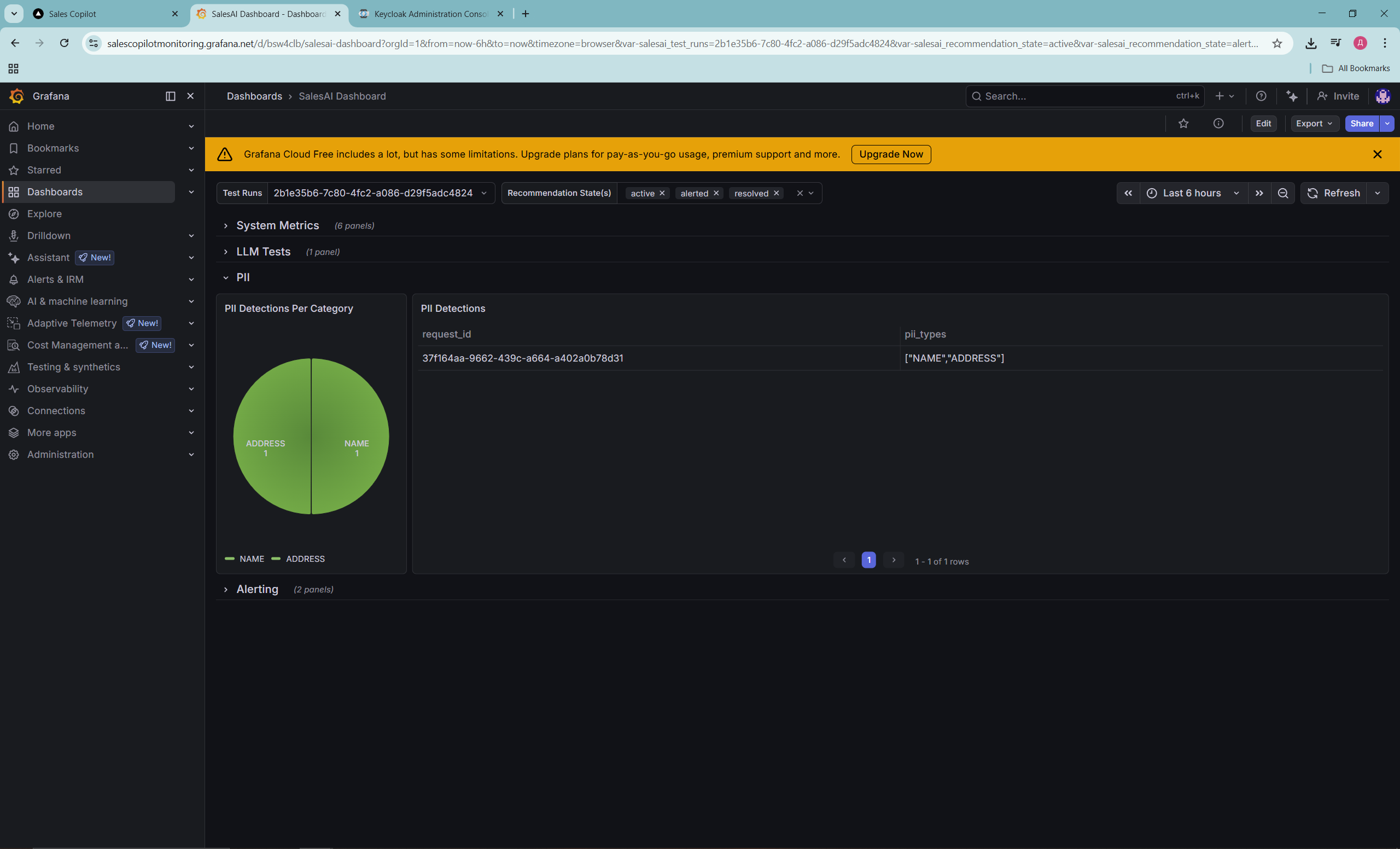Zoom out time range magnifier icon
Viewport: 1400px width, 849px height.
click(x=1283, y=193)
